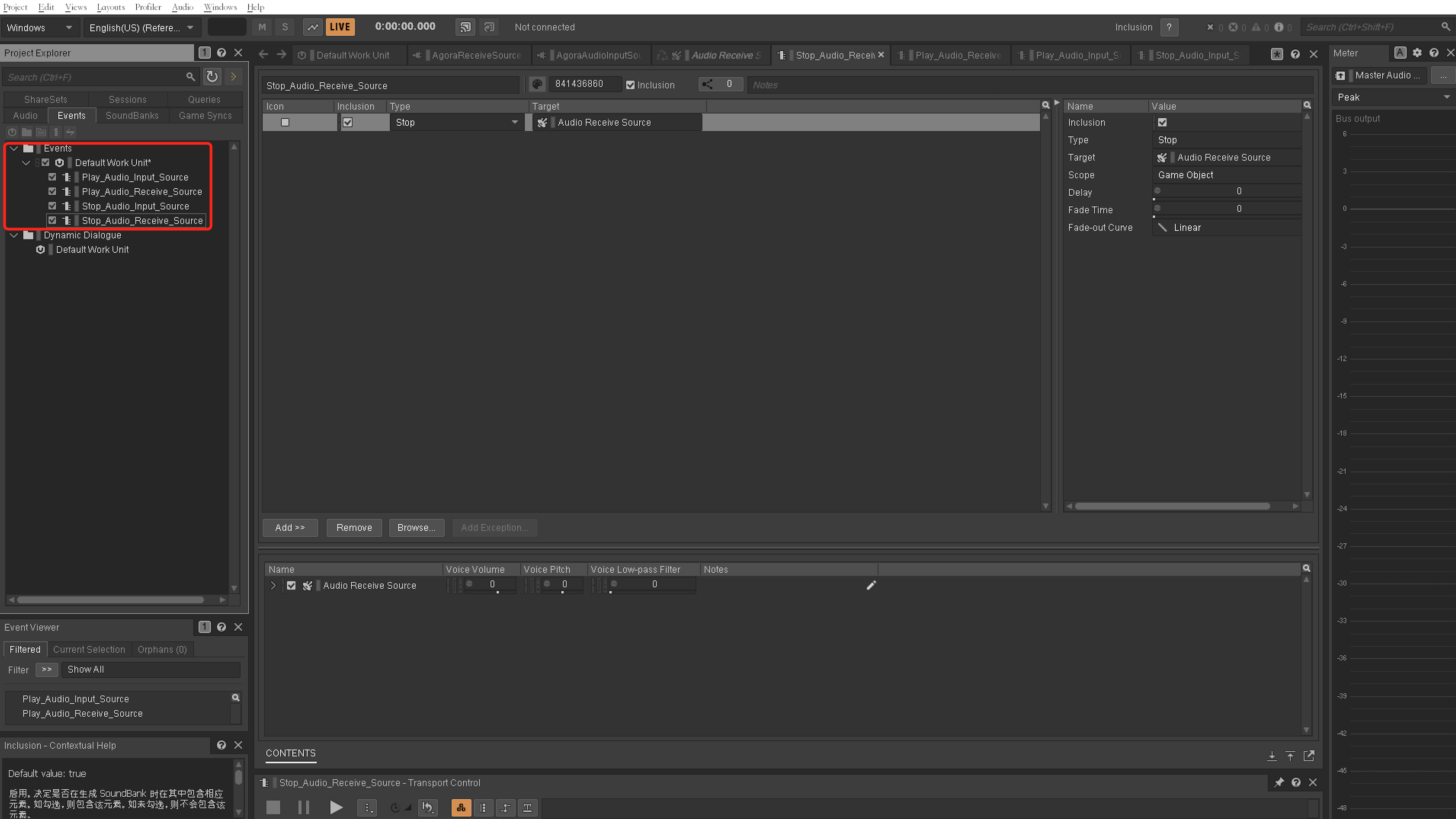Click the editor Forward navigation arrow
The height and width of the screenshot is (819, 1456).
pos(282,54)
